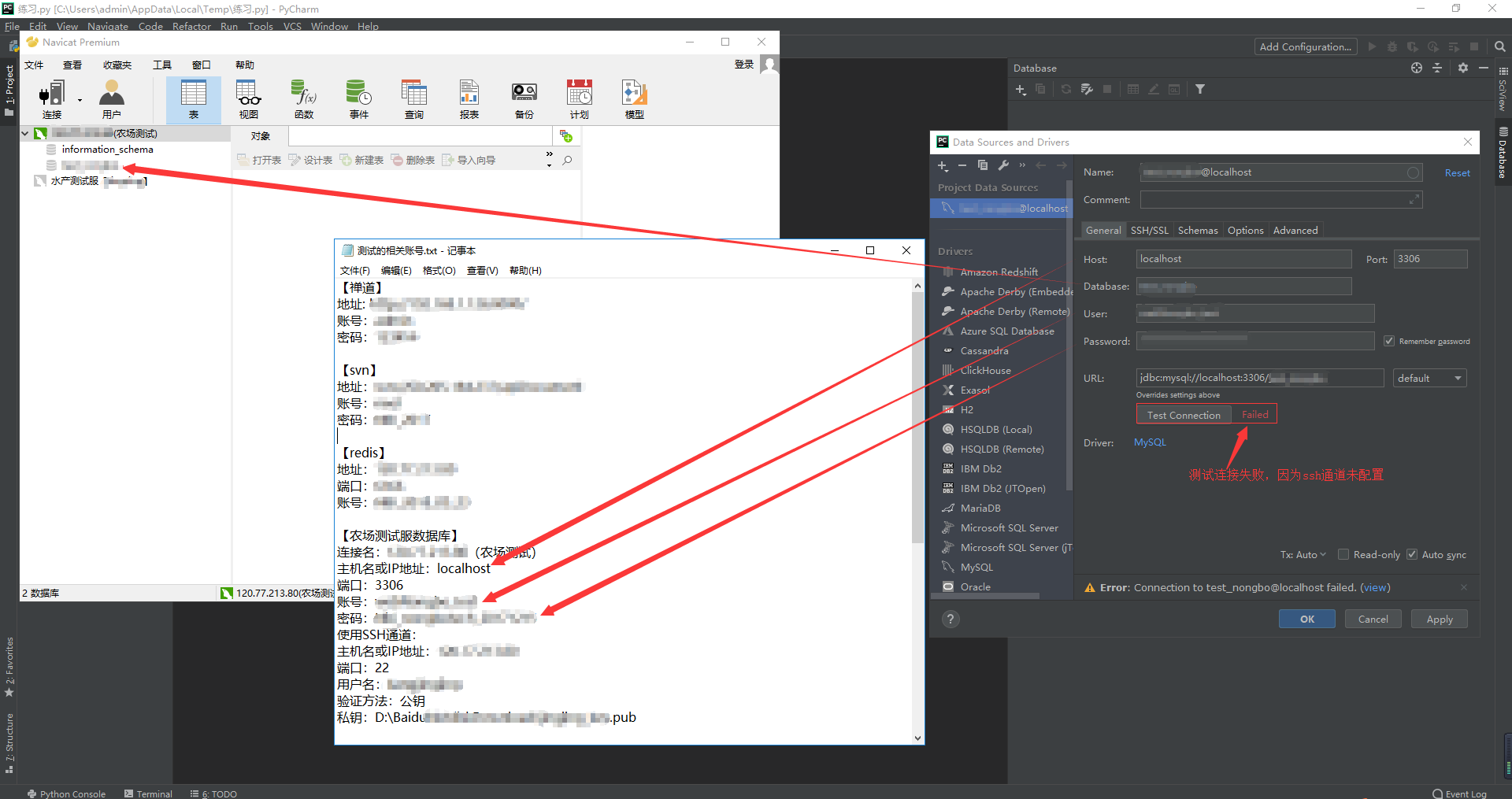Select MariaDB in the Drivers list
Viewport: 1512px width, 799px height.
(x=980, y=508)
